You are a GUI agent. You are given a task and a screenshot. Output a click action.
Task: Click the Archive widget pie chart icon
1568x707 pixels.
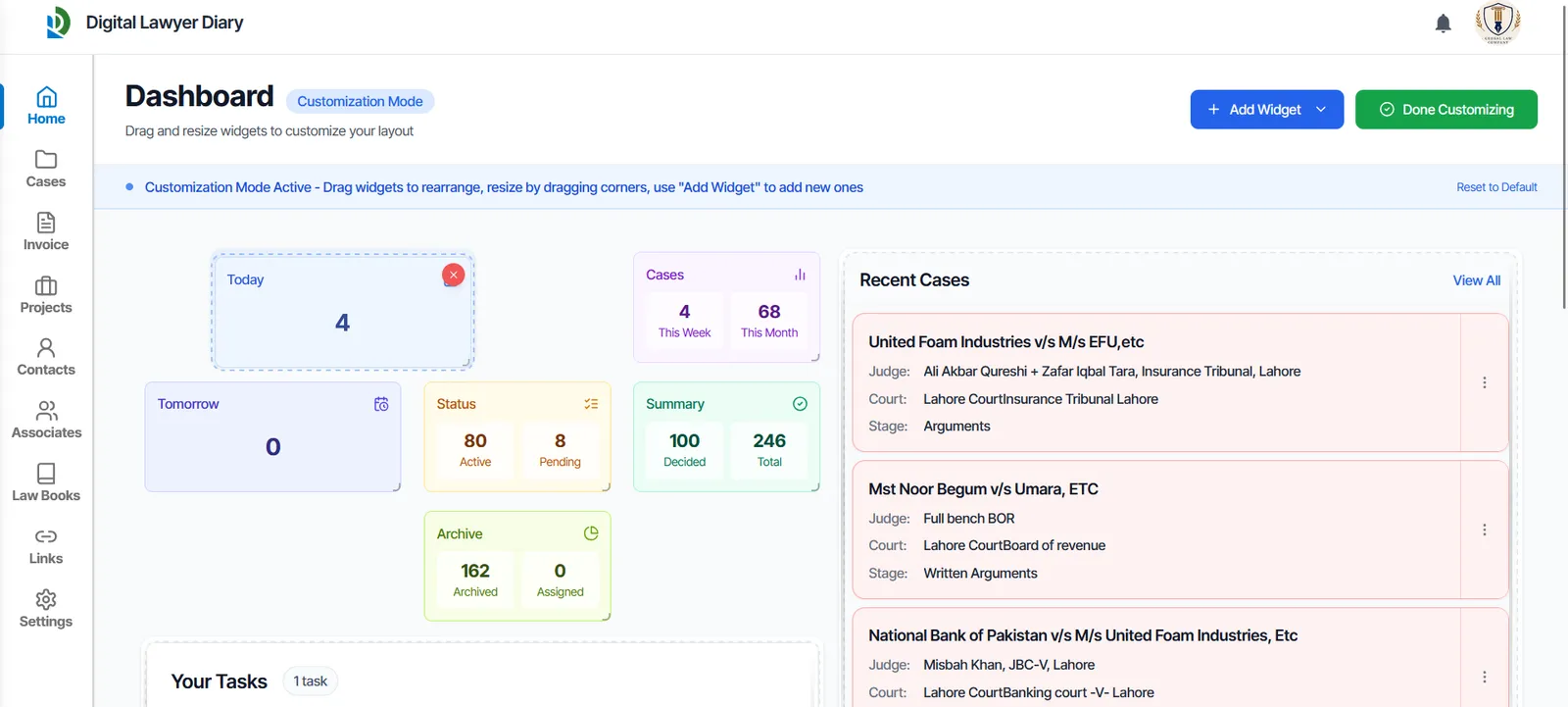tap(591, 533)
